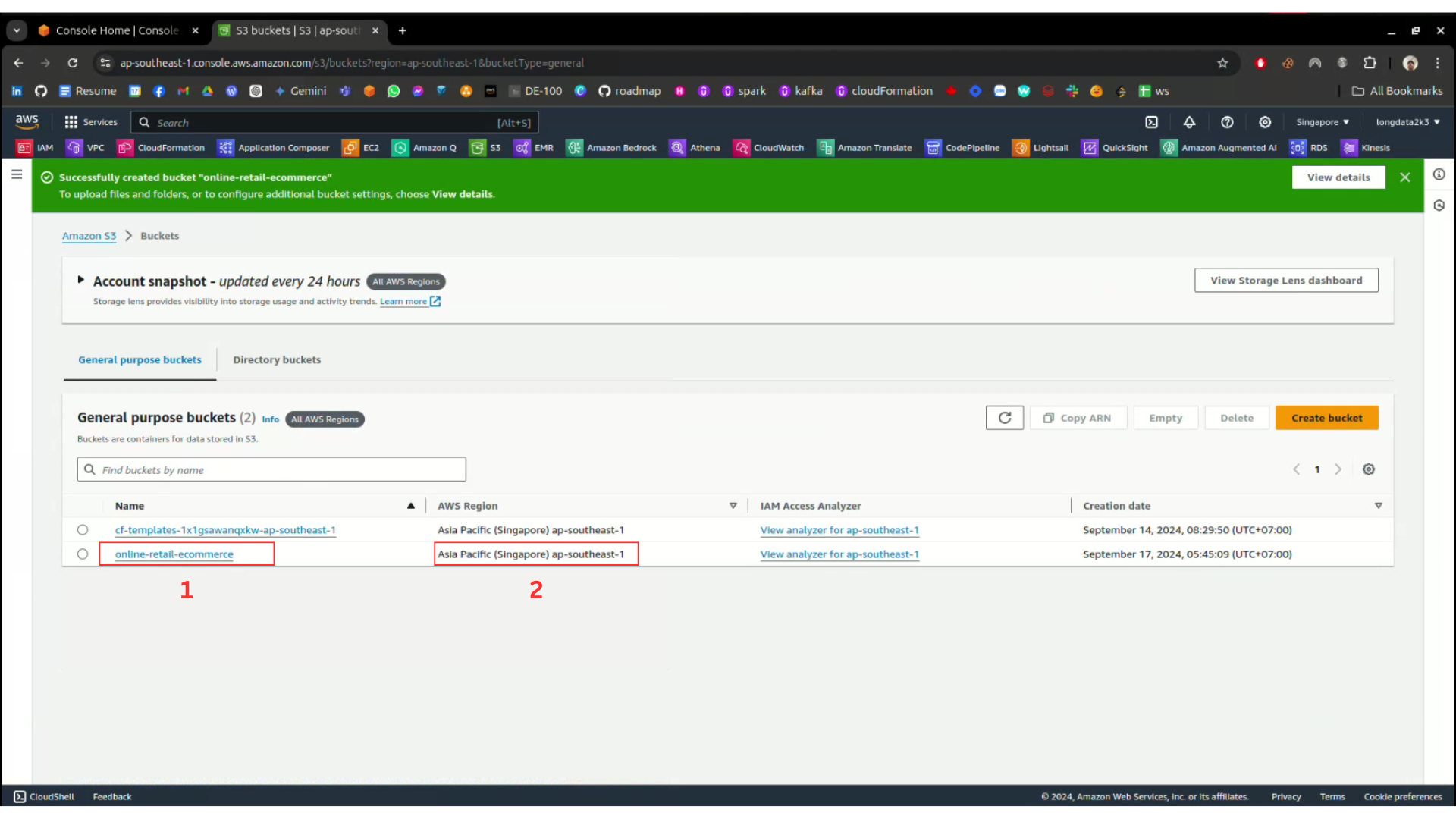Screen dimensions: 1456x819
Task: Switch to the Console Home browser tab
Action: coord(117,30)
